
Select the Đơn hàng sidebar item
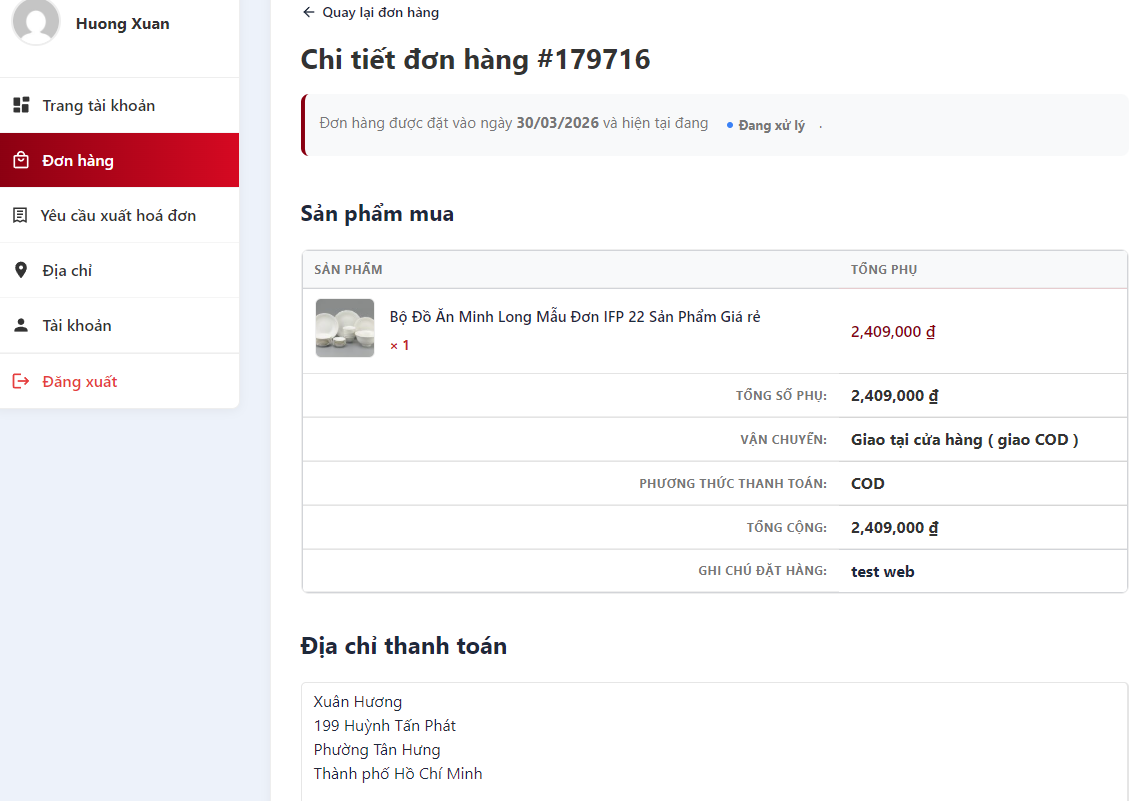(78, 160)
